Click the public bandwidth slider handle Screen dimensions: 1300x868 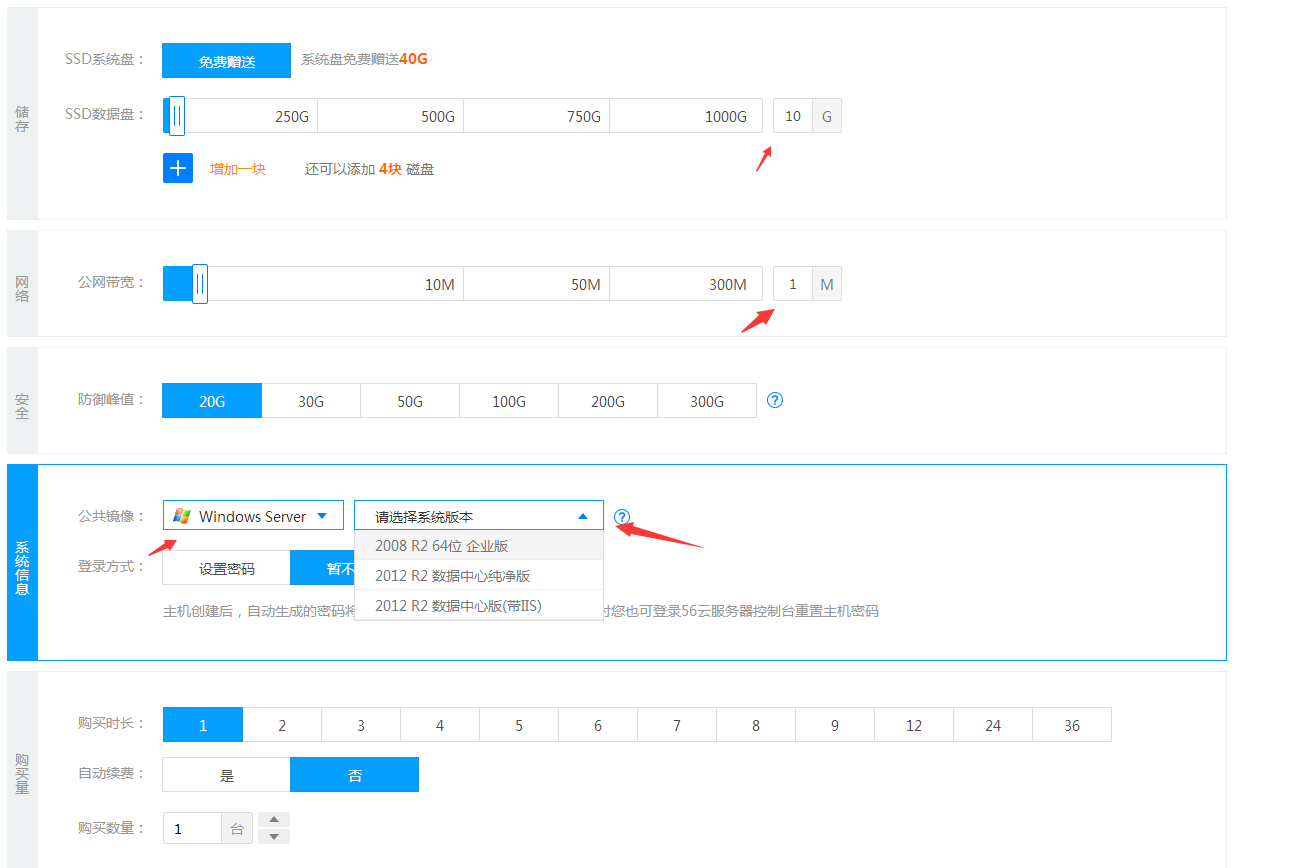click(200, 284)
